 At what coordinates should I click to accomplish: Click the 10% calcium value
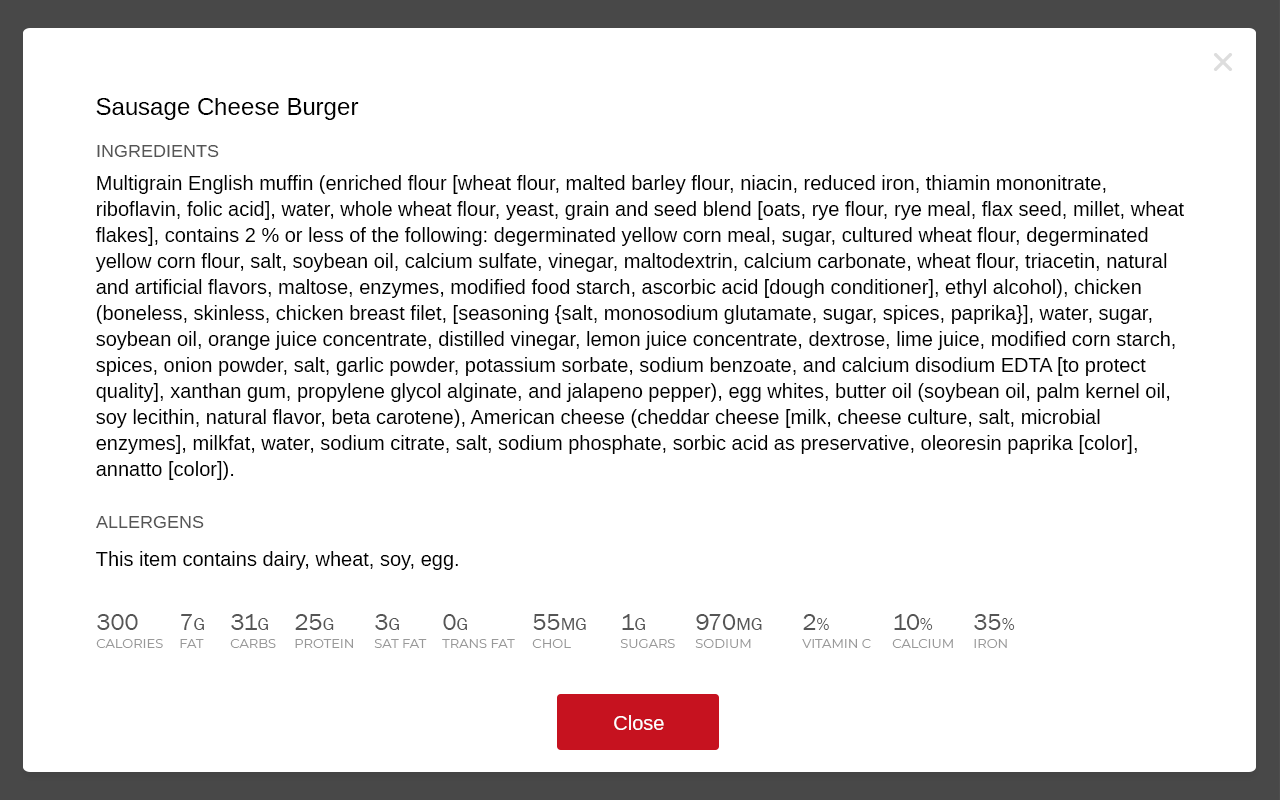pos(912,622)
